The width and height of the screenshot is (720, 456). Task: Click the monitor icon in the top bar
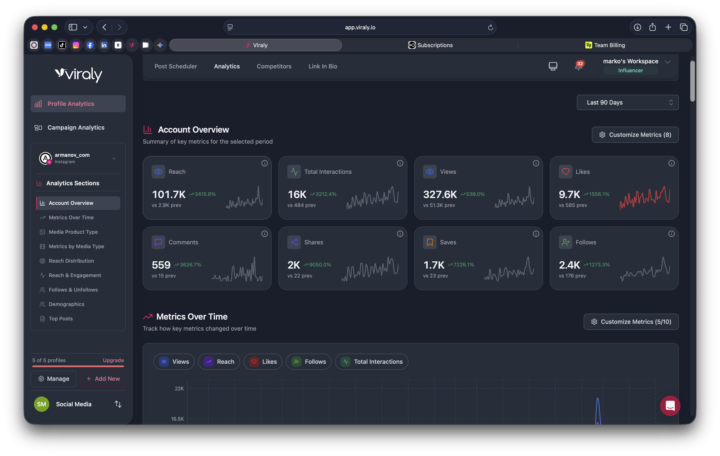553,66
